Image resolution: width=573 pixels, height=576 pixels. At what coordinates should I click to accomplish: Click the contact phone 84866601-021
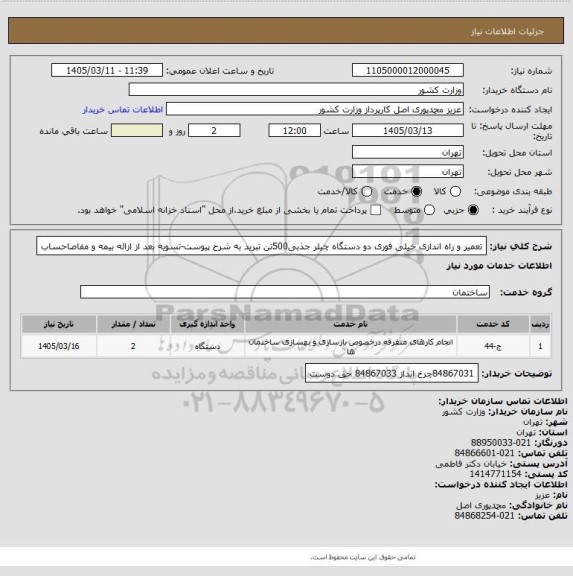(x=484, y=453)
